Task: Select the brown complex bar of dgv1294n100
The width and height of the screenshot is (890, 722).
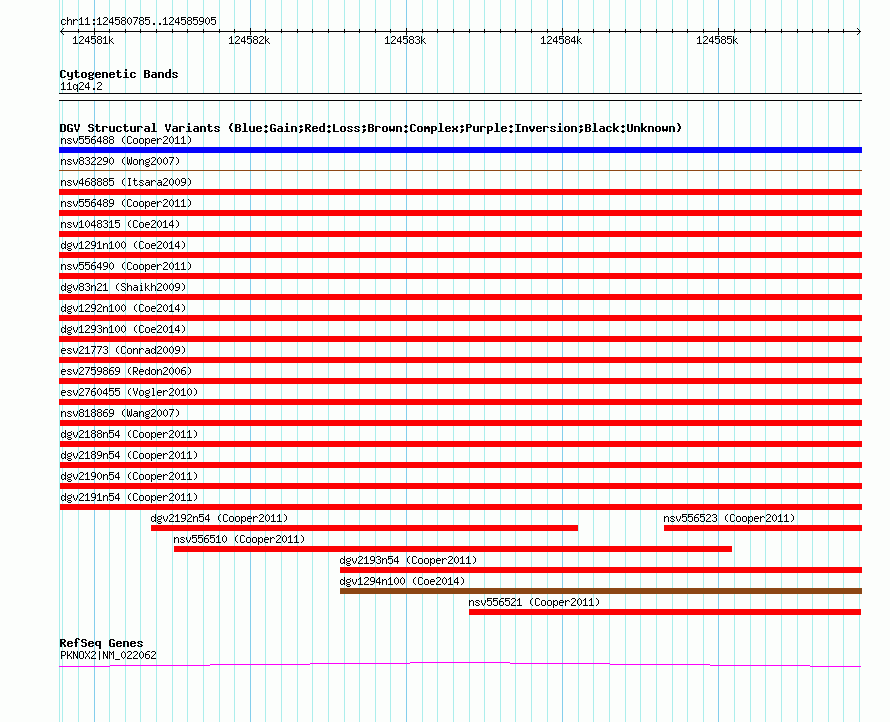Action: [601, 591]
